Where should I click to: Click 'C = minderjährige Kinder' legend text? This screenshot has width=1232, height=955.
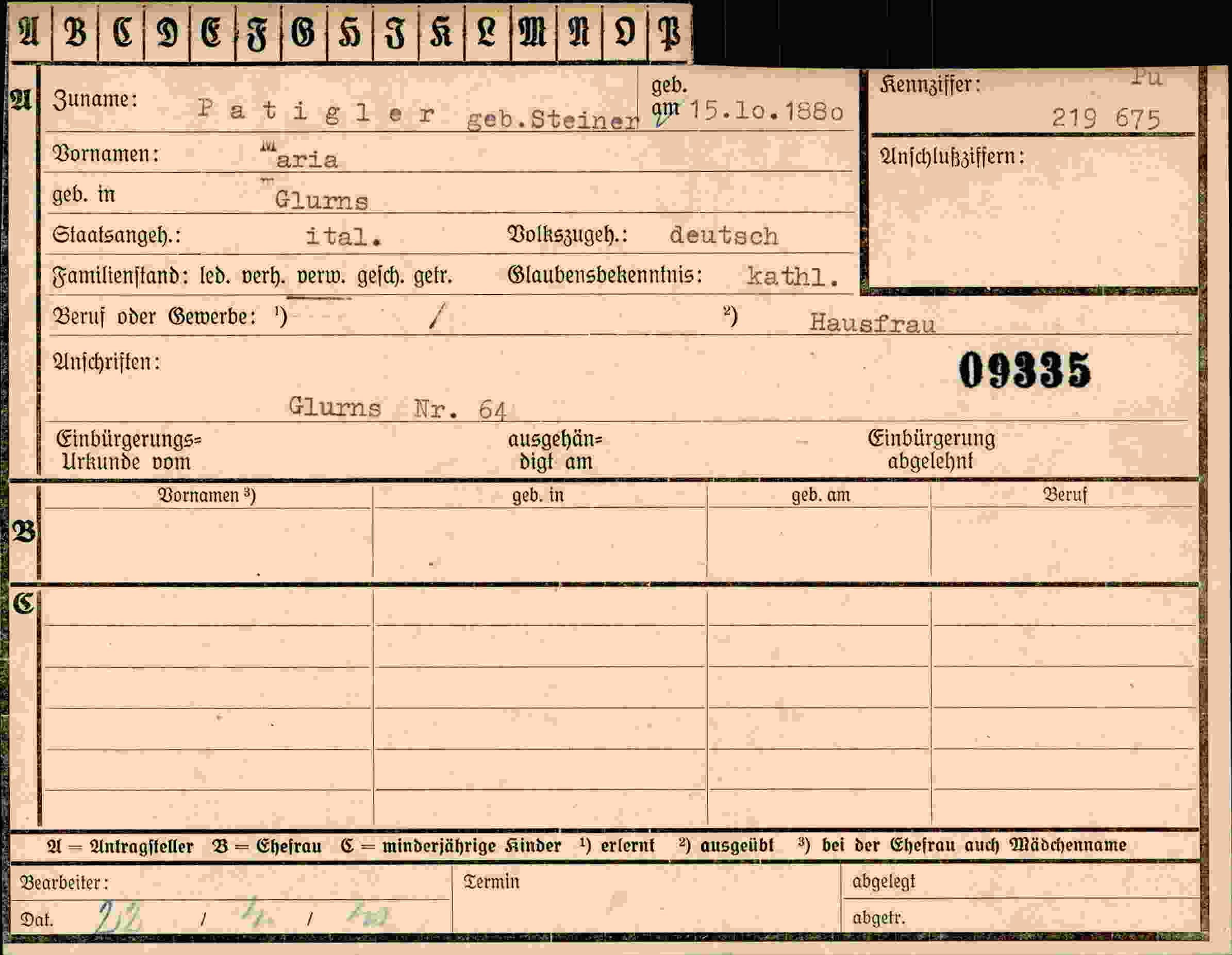click(451, 846)
